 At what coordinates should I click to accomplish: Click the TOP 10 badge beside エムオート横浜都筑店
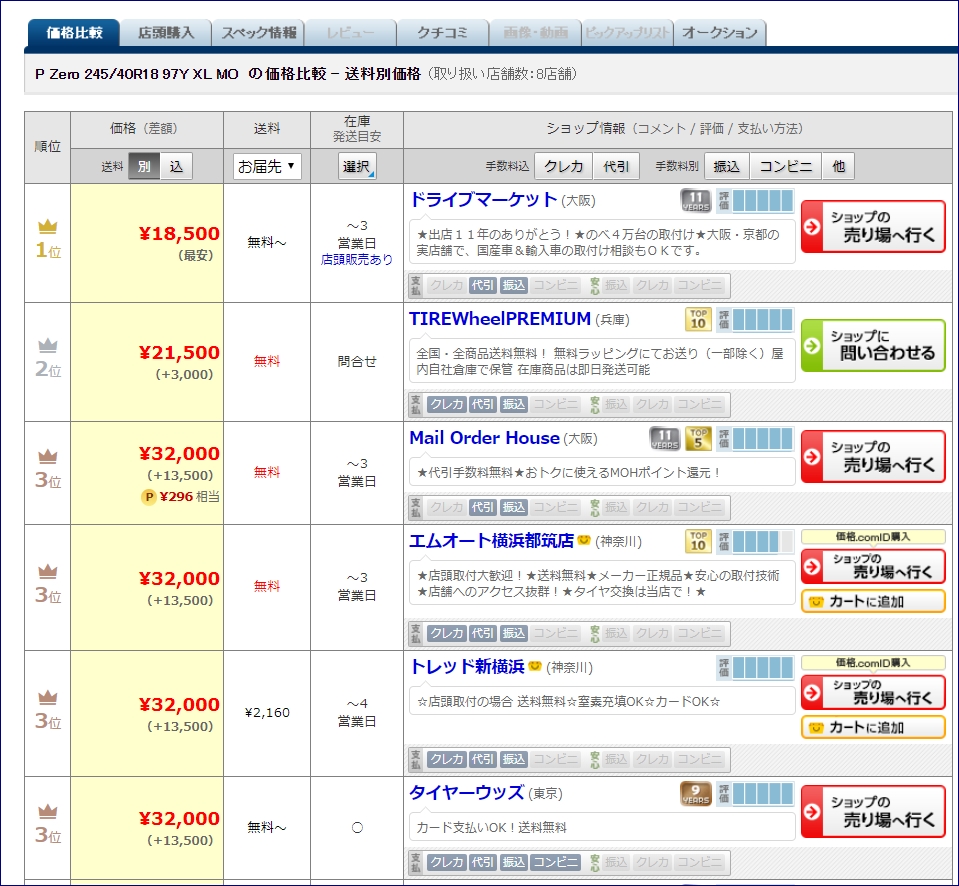coord(698,541)
